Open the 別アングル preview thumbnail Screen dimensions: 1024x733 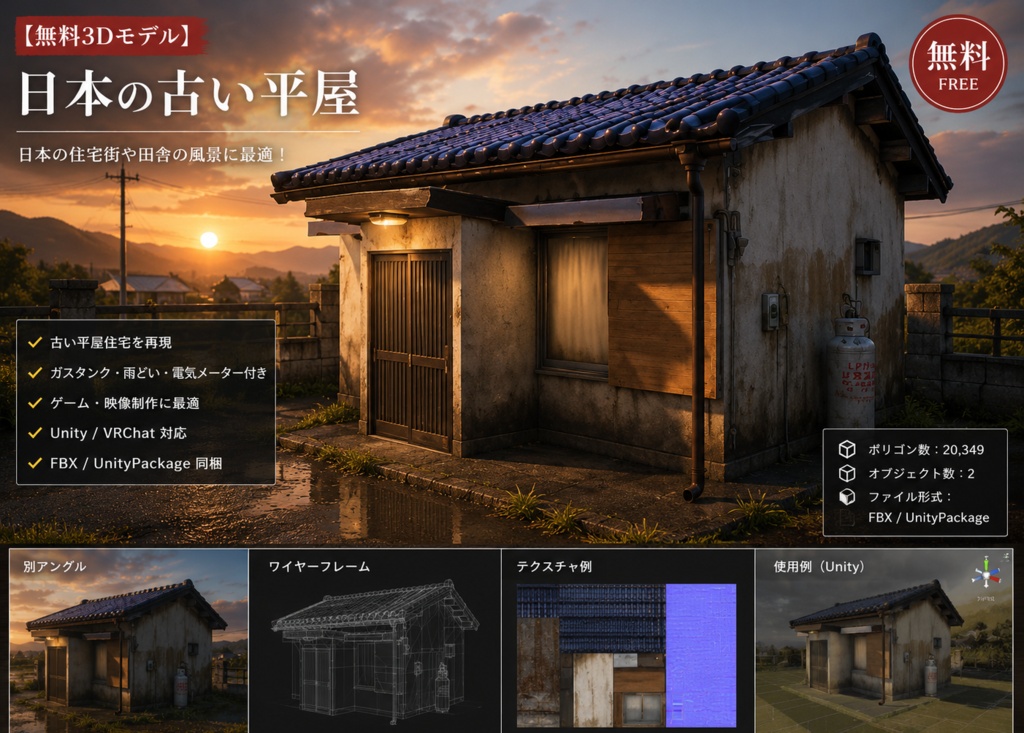click(x=129, y=641)
